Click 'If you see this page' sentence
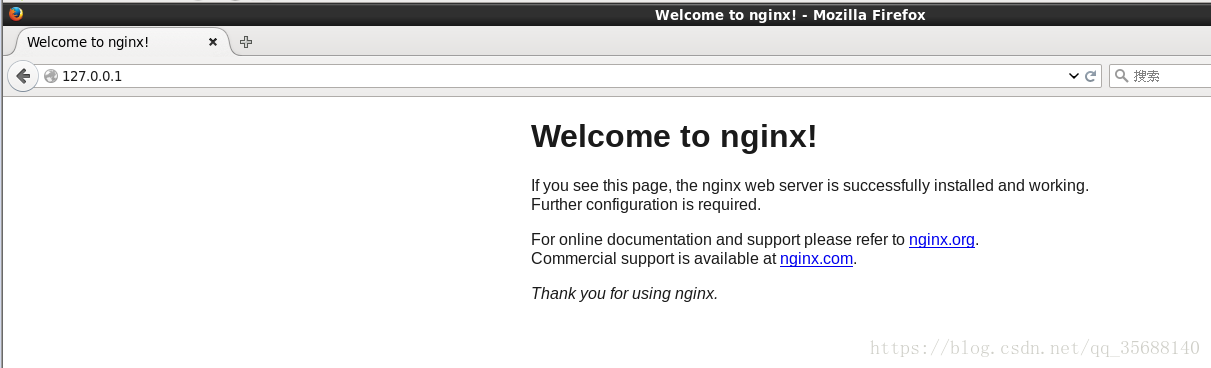This screenshot has height=368, width=1211. pos(810,186)
